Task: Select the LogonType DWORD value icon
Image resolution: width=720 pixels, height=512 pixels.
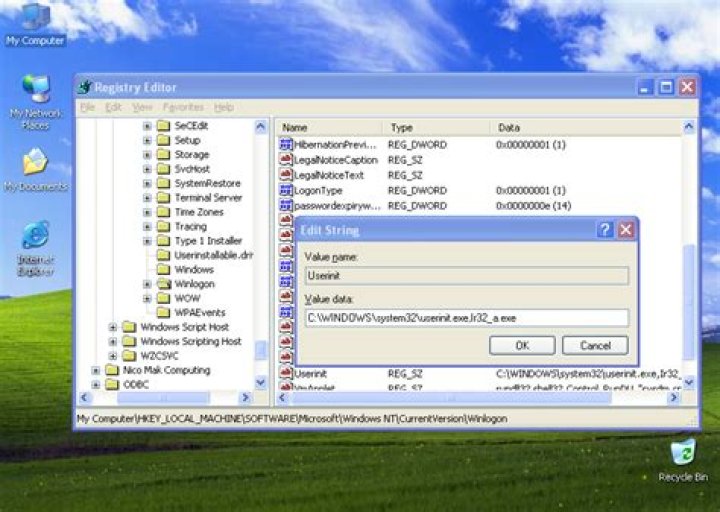Action: click(285, 190)
